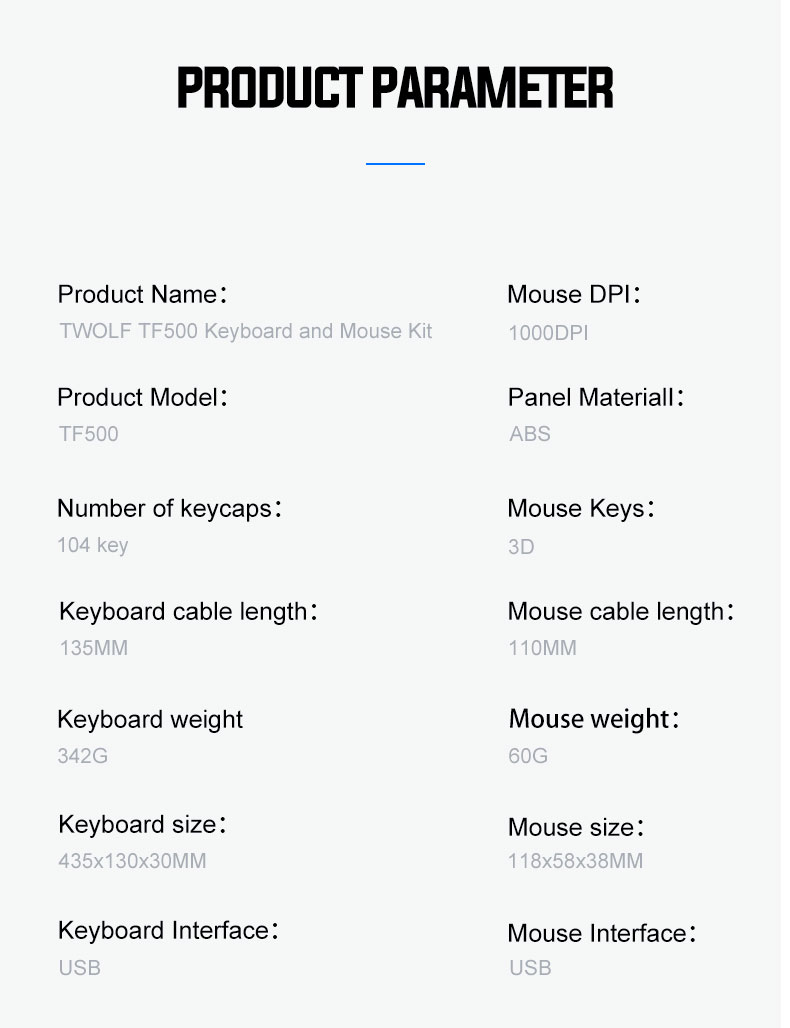The image size is (790, 1028).
Task: Click the 342G keyboard weight value
Action: coord(83,755)
